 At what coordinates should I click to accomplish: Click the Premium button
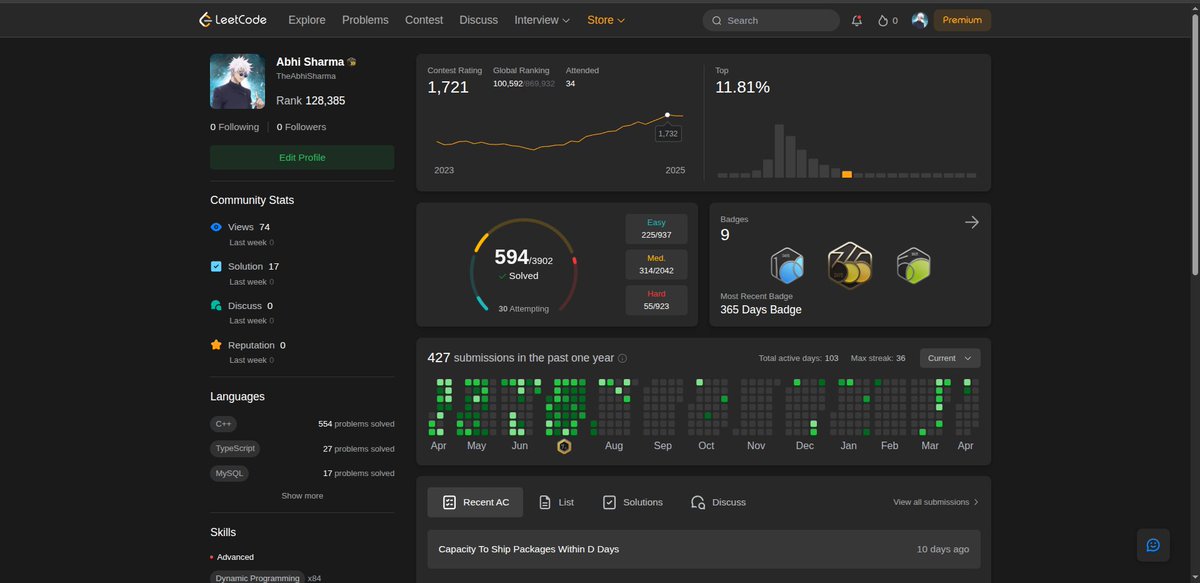pos(962,20)
